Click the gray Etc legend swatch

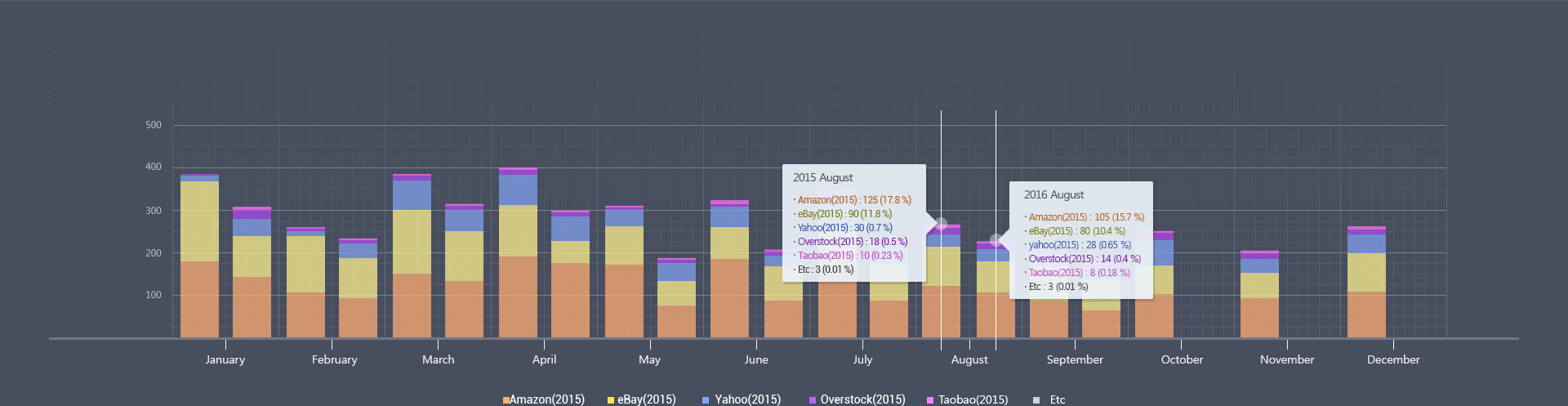(1036, 400)
